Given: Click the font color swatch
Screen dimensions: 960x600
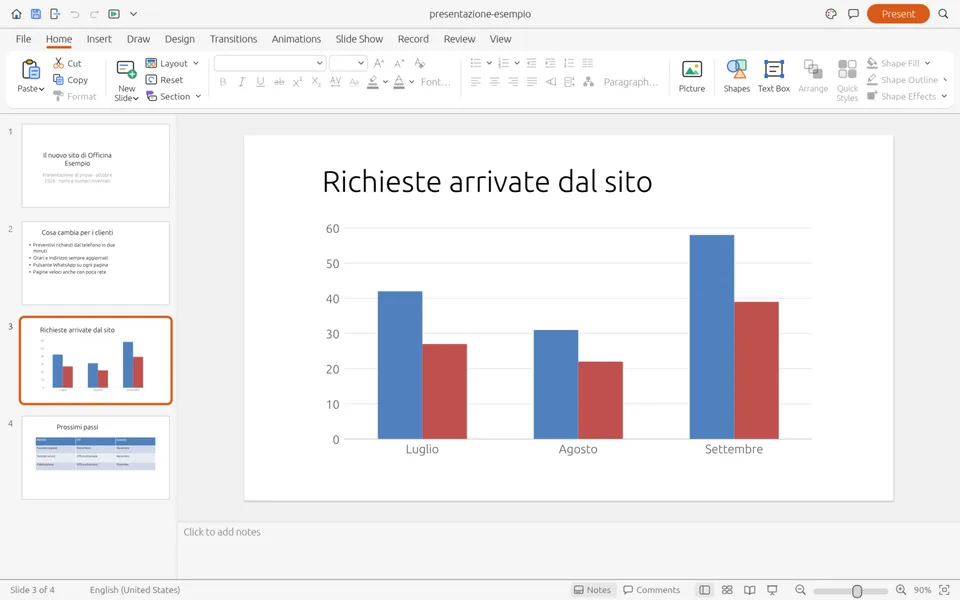Looking at the screenshot, I should point(399,82).
